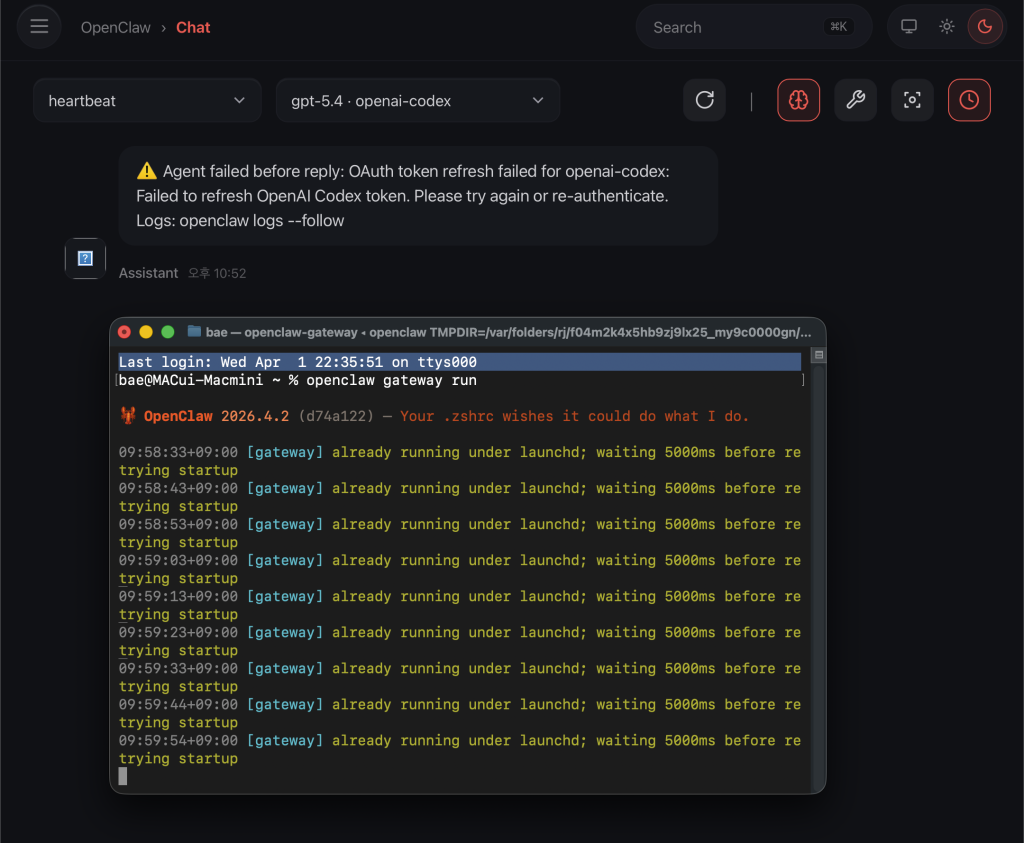Enable dark theme moon icon
Image resolution: width=1024 pixels, height=843 pixels.
[984, 27]
